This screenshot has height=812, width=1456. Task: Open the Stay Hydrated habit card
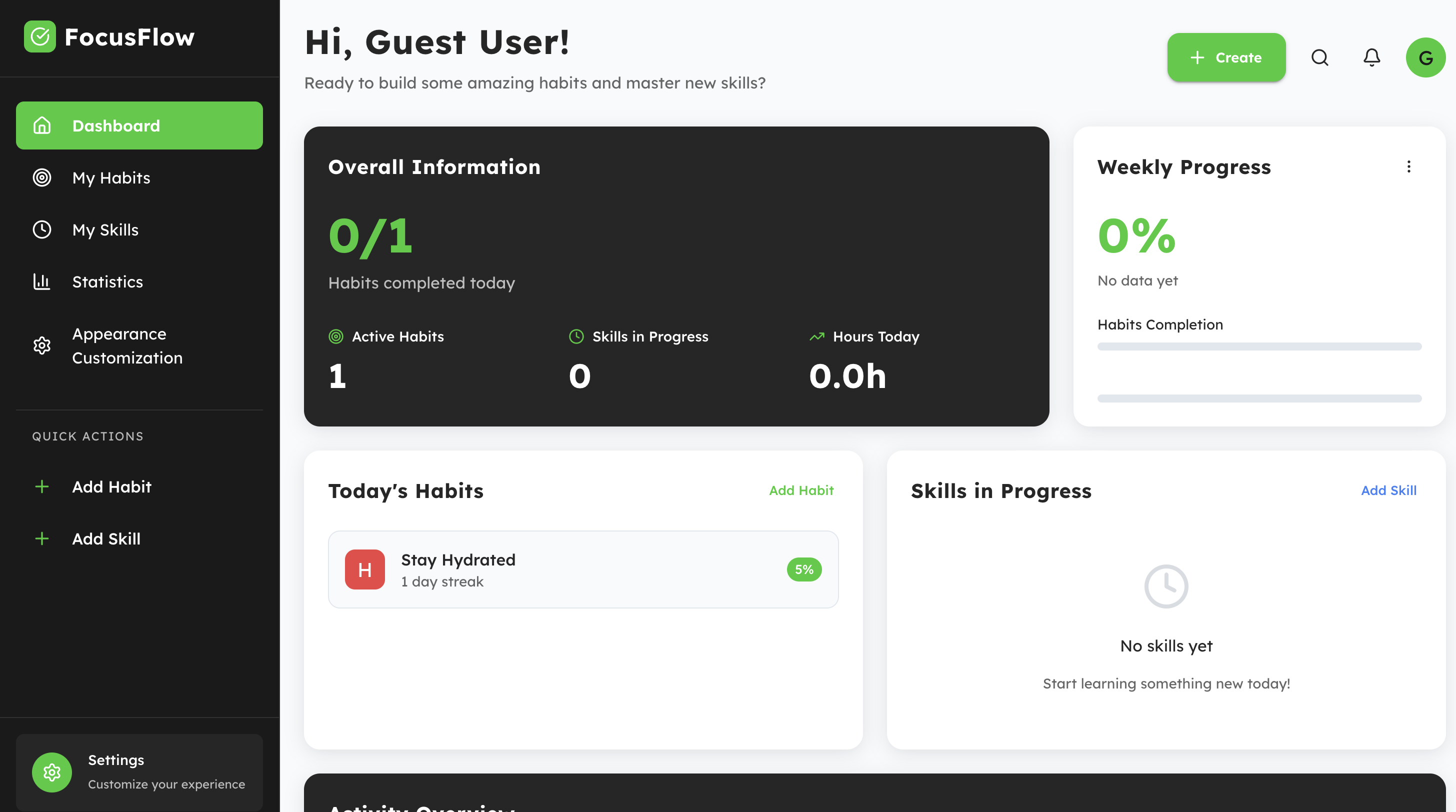[582, 569]
